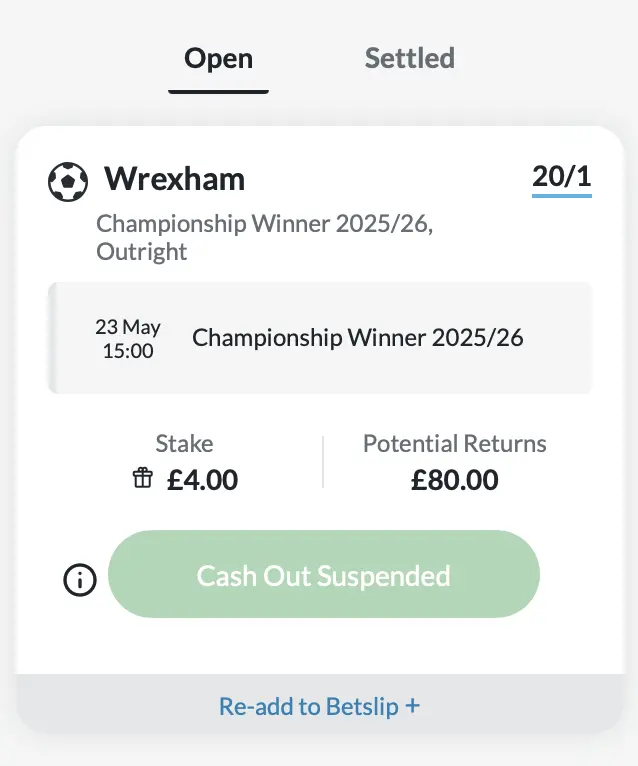Click the Potential Returns label

tap(454, 444)
